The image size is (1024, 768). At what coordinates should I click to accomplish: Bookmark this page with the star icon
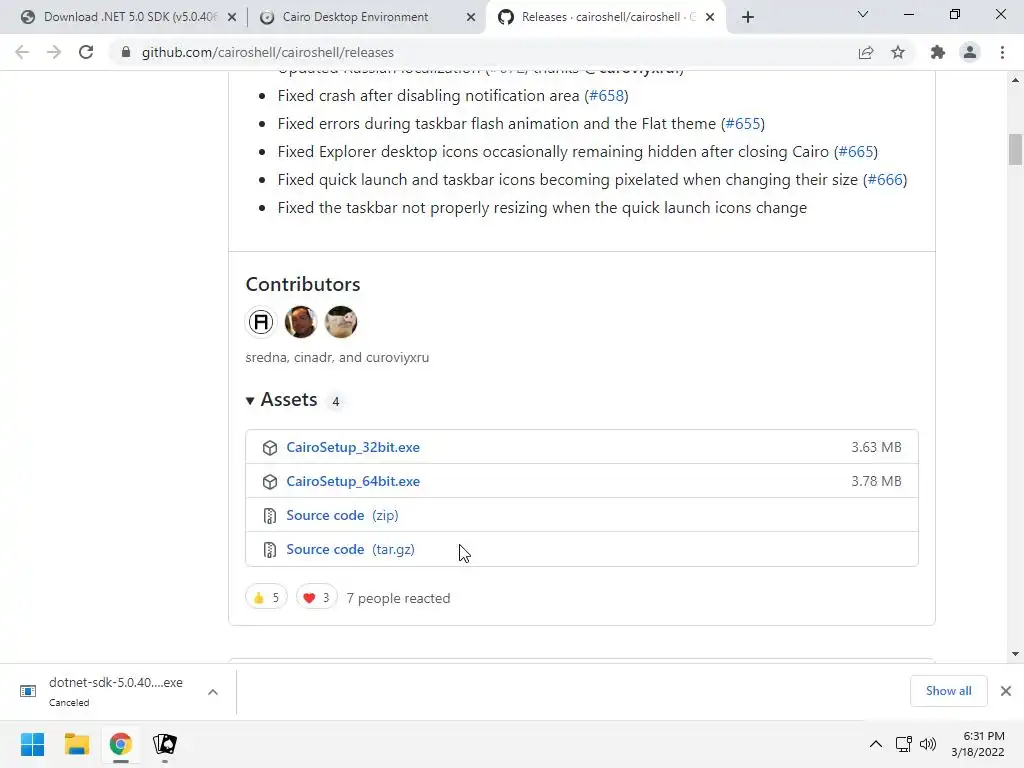click(898, 53)
